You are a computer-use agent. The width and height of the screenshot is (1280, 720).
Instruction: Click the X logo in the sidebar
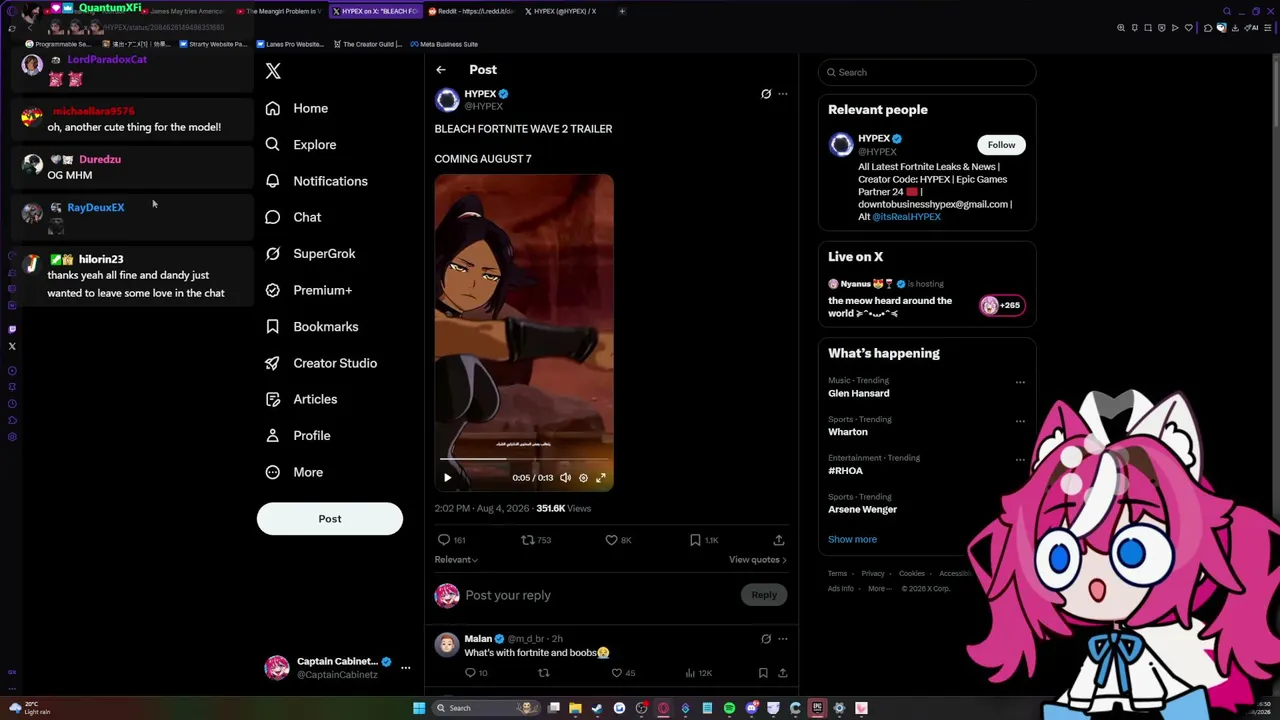pos(273,71)
